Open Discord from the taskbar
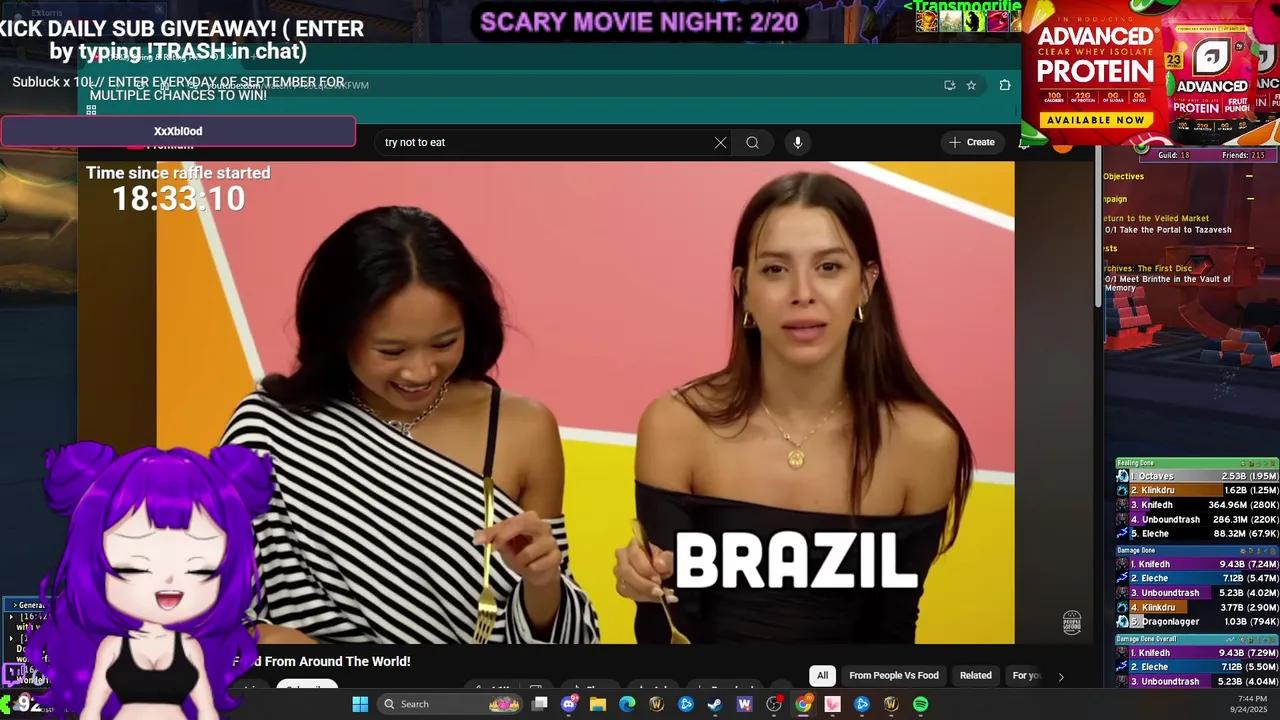Screen dimensions: 1280x720 pos(569,704)
